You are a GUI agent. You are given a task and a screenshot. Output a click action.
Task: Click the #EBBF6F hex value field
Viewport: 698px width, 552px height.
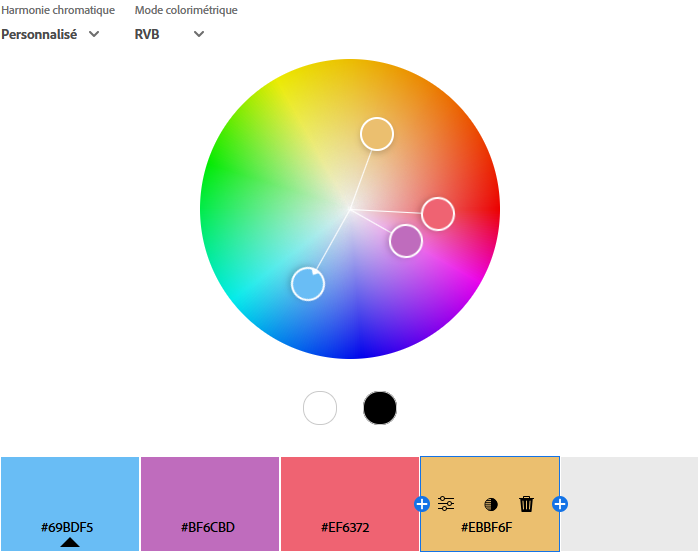pos(486,526)
